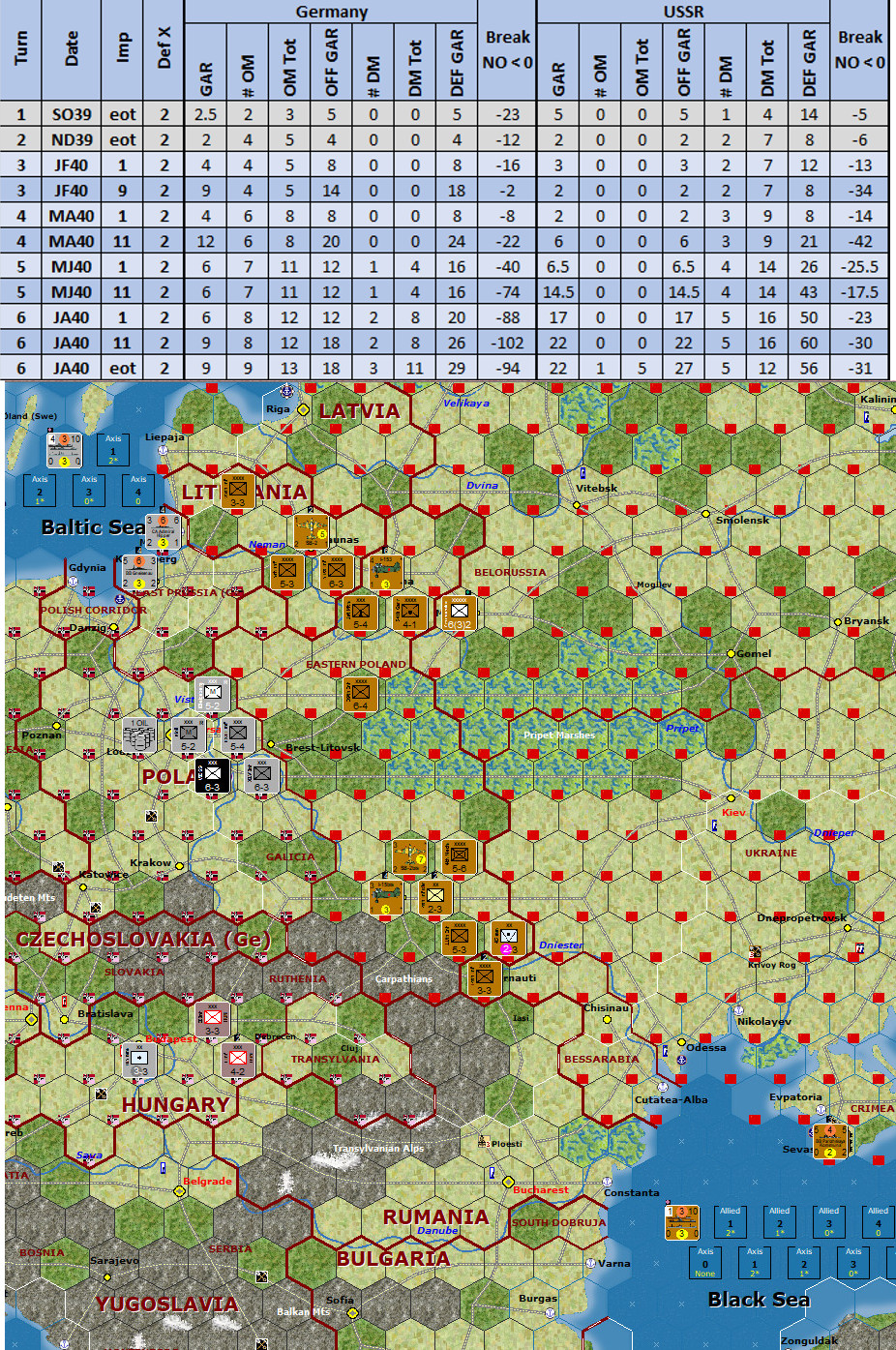Click the Bucharest city label
Image resolution: width=896 pixels, height=1350 pixels.
[541, 1189]
